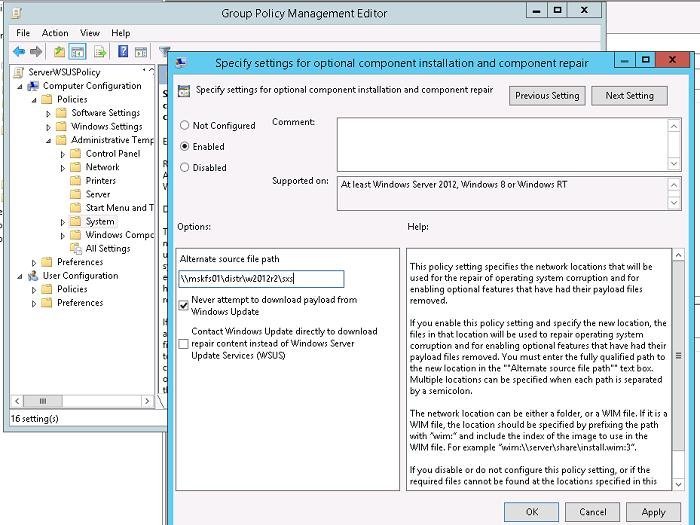Expand the Windows Components node
Image resolution: width=700 pixels, height=525 pixels.
pyautogui.click(x=62, y=236)
